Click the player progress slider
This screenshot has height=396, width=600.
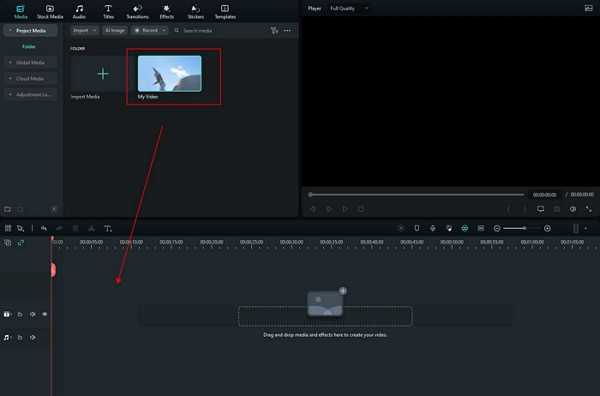click(416, 194)
